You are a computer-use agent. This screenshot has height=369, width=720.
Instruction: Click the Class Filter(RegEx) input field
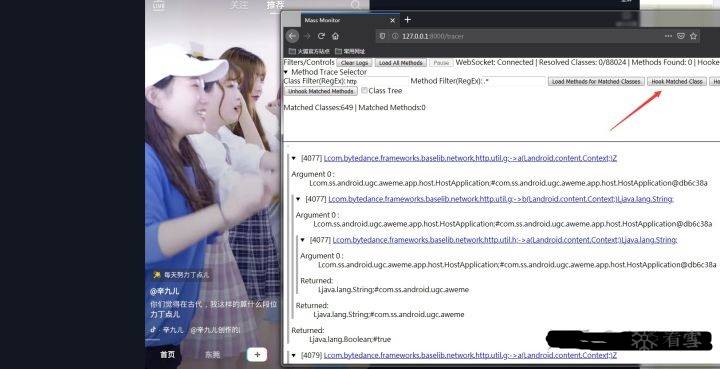377,81
